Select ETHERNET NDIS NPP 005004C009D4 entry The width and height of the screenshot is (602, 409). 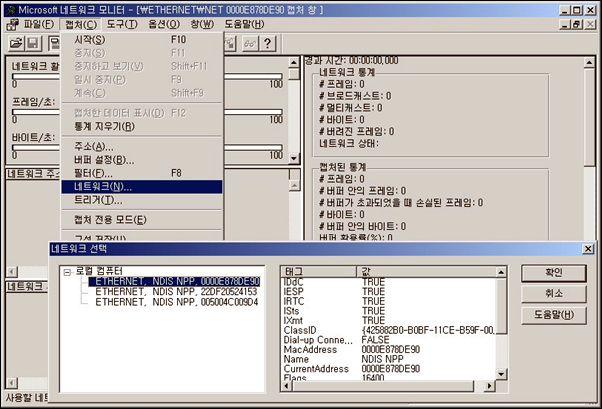(177, 302)
